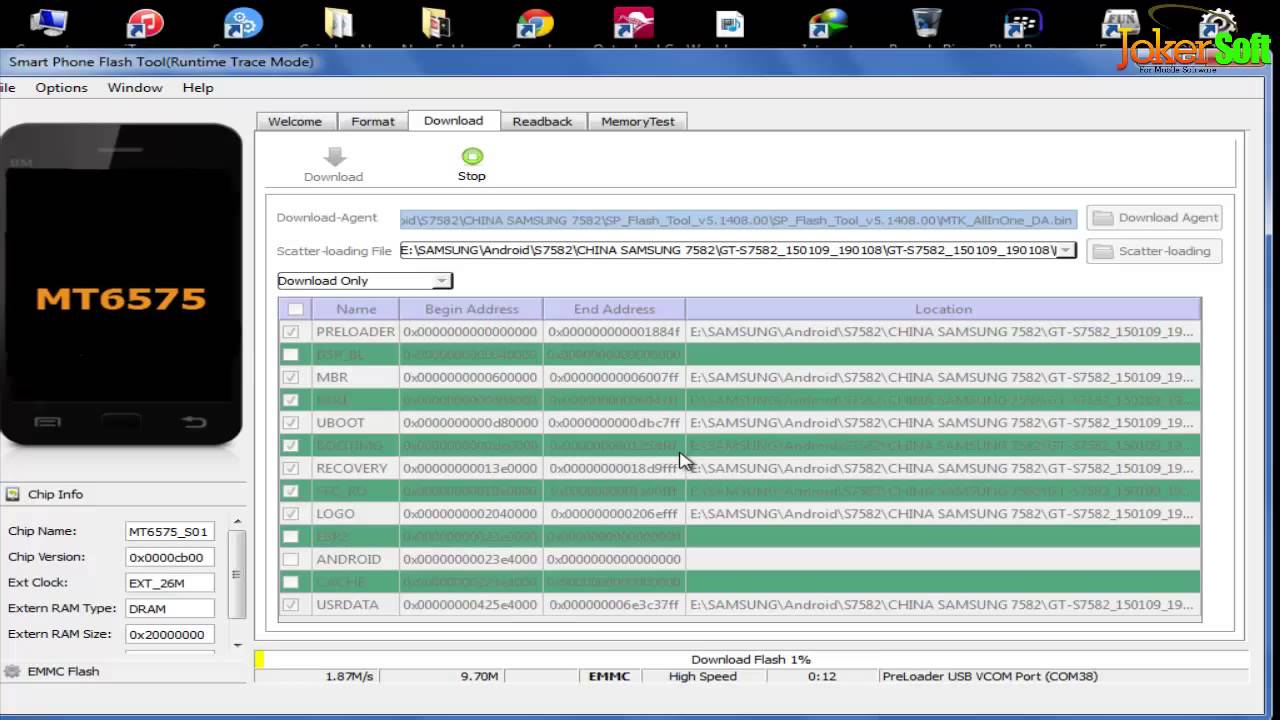Click the Chip Info scrollbar up arrow

click(x=236, y=521)
